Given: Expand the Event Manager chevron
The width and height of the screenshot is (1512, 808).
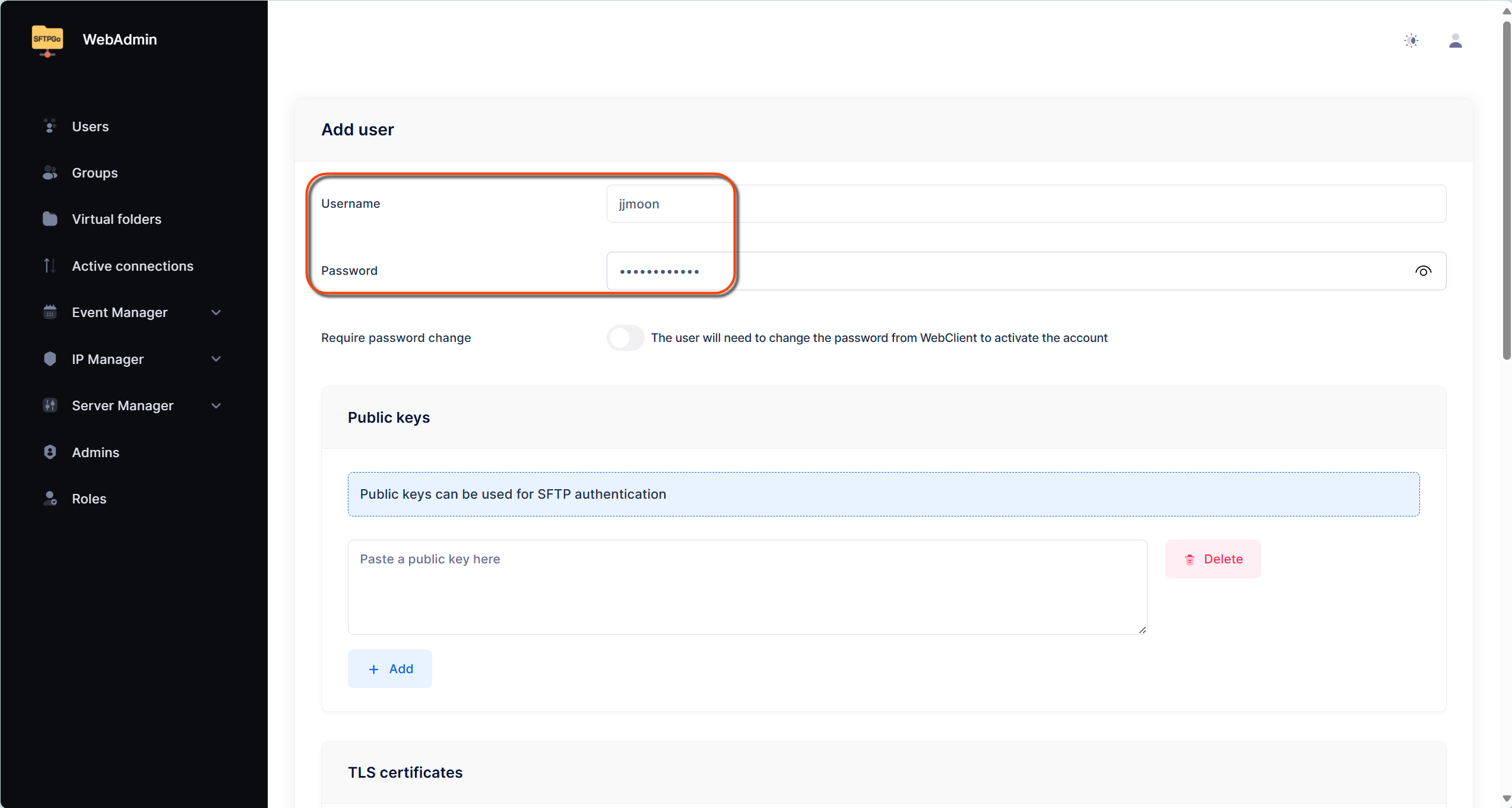Looking at the screenshot, I should pos(216,312).
